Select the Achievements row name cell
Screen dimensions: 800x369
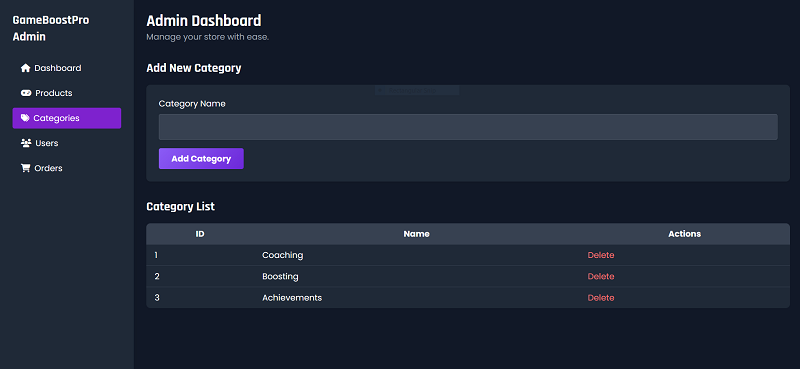[x=292, y=298]
